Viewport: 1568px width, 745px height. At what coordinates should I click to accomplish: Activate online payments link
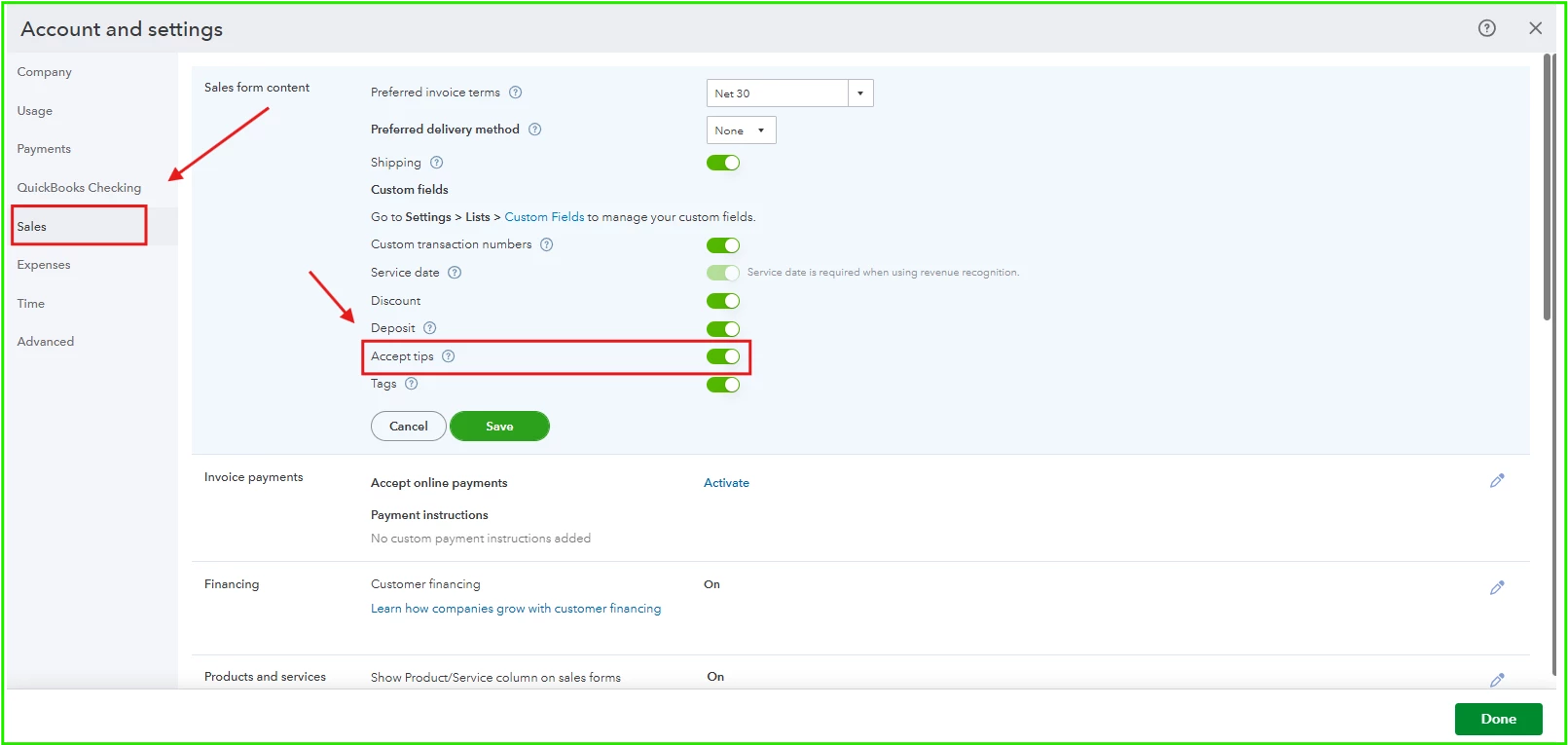(726, 483)
